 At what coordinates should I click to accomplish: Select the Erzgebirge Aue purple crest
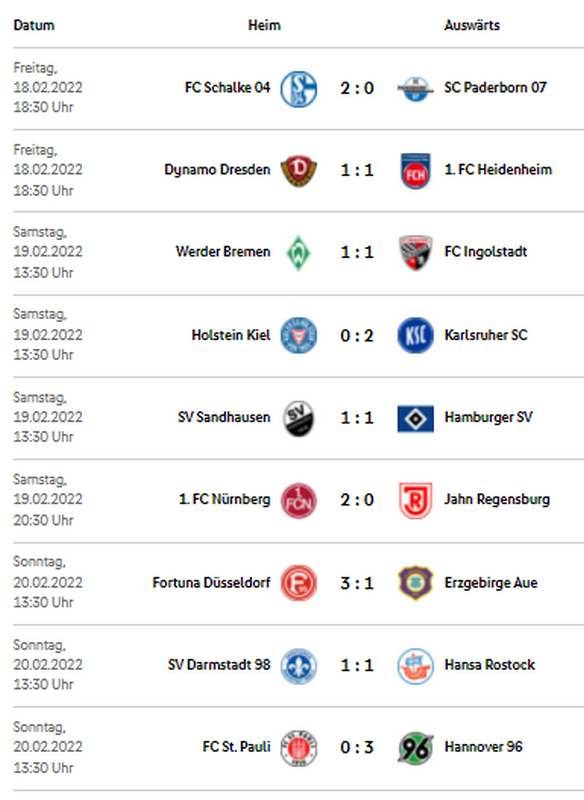[x=415, y=583]
